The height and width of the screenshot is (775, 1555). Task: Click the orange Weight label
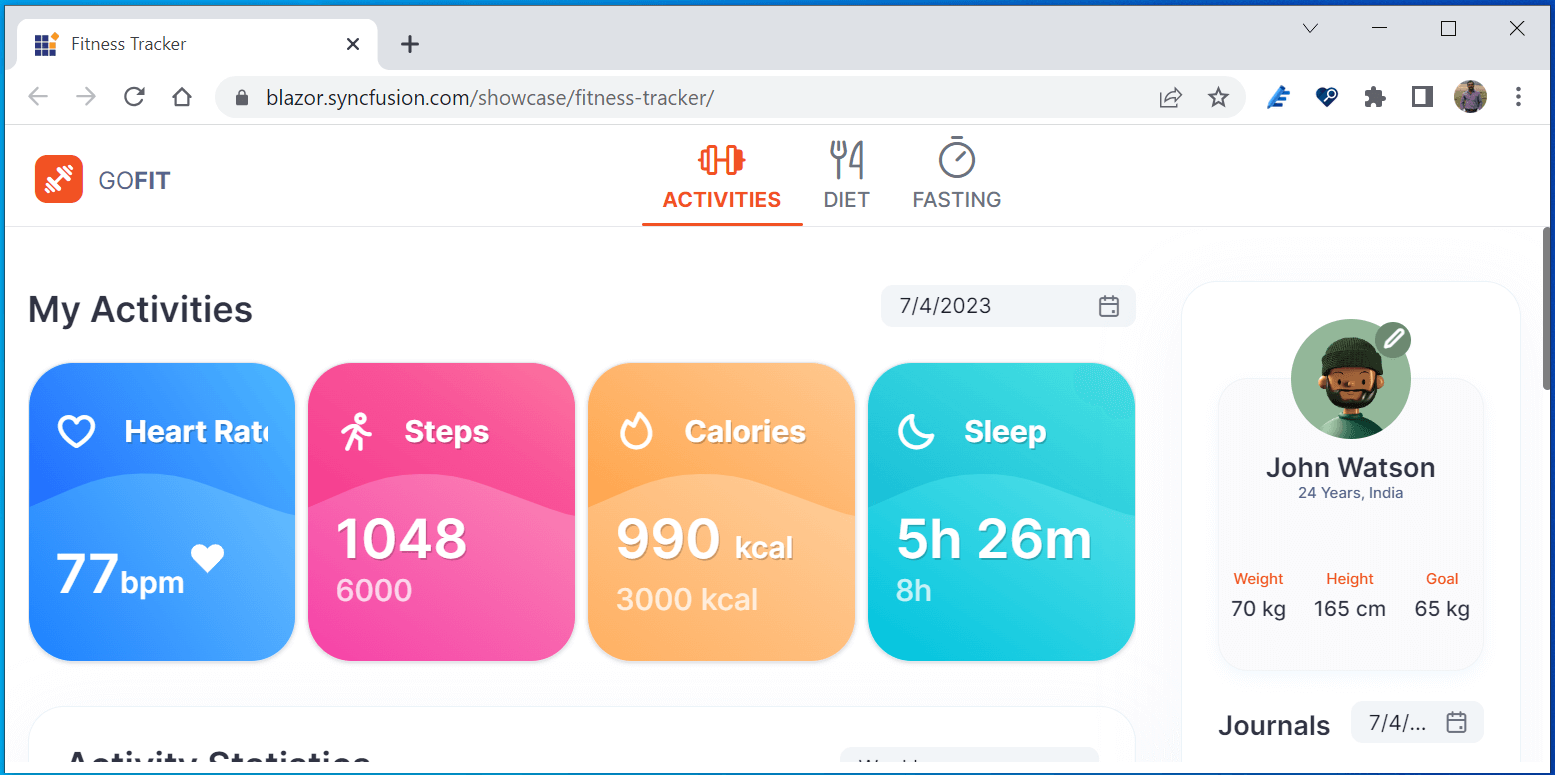tap(1258, 579)
